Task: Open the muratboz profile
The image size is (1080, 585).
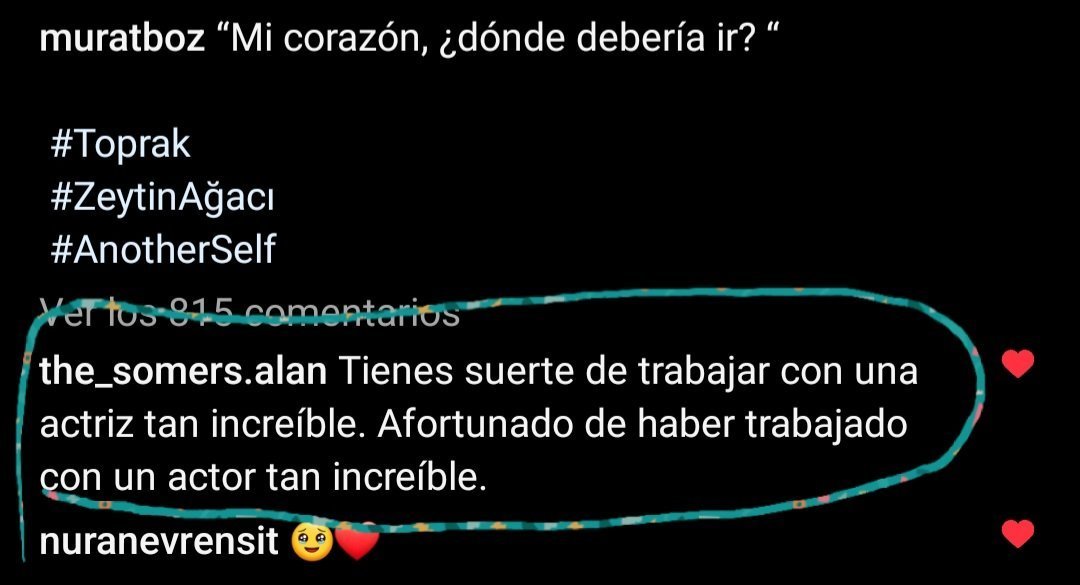Action: [x=122, y=38]
